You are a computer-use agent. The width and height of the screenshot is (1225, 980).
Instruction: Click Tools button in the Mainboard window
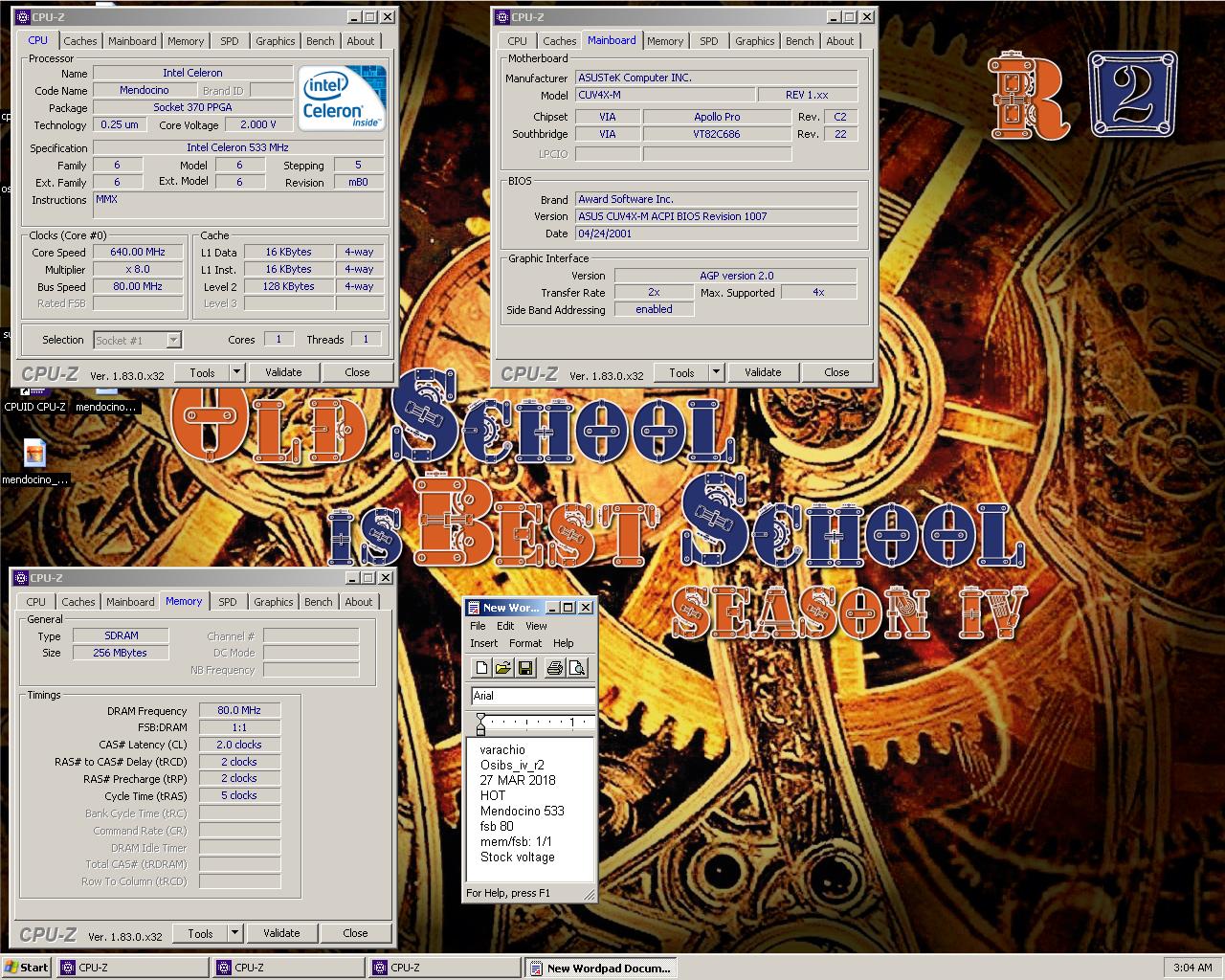pyautogui.click(x=681, y=372)
